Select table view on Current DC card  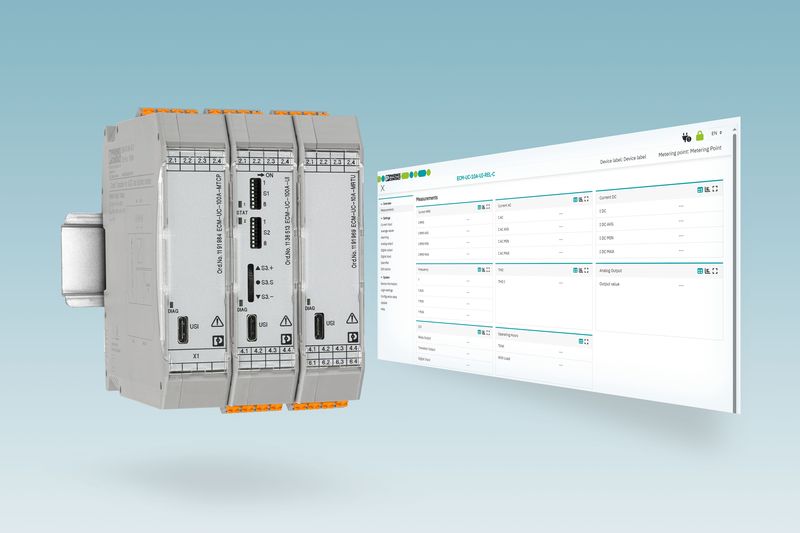point(700,190)
